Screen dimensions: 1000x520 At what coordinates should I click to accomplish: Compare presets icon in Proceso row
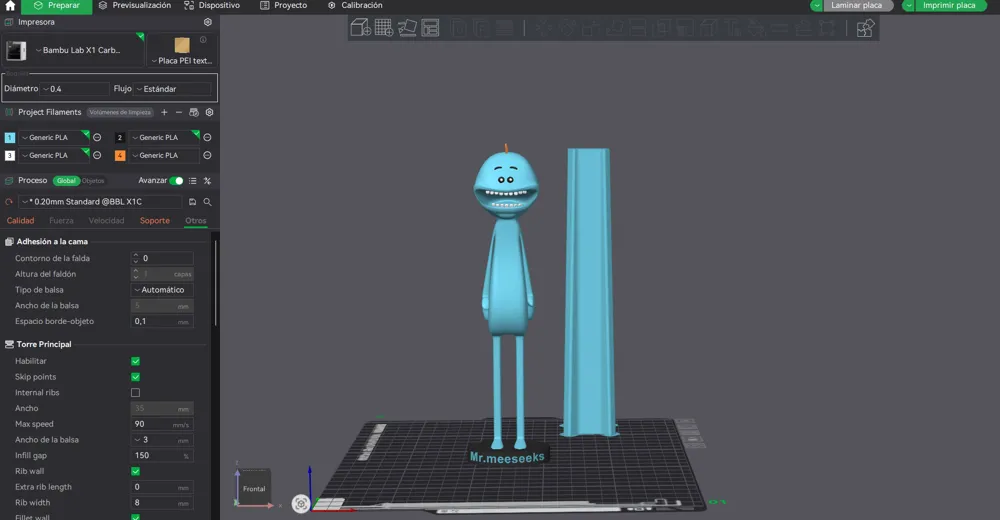click(x=207, y=181)
